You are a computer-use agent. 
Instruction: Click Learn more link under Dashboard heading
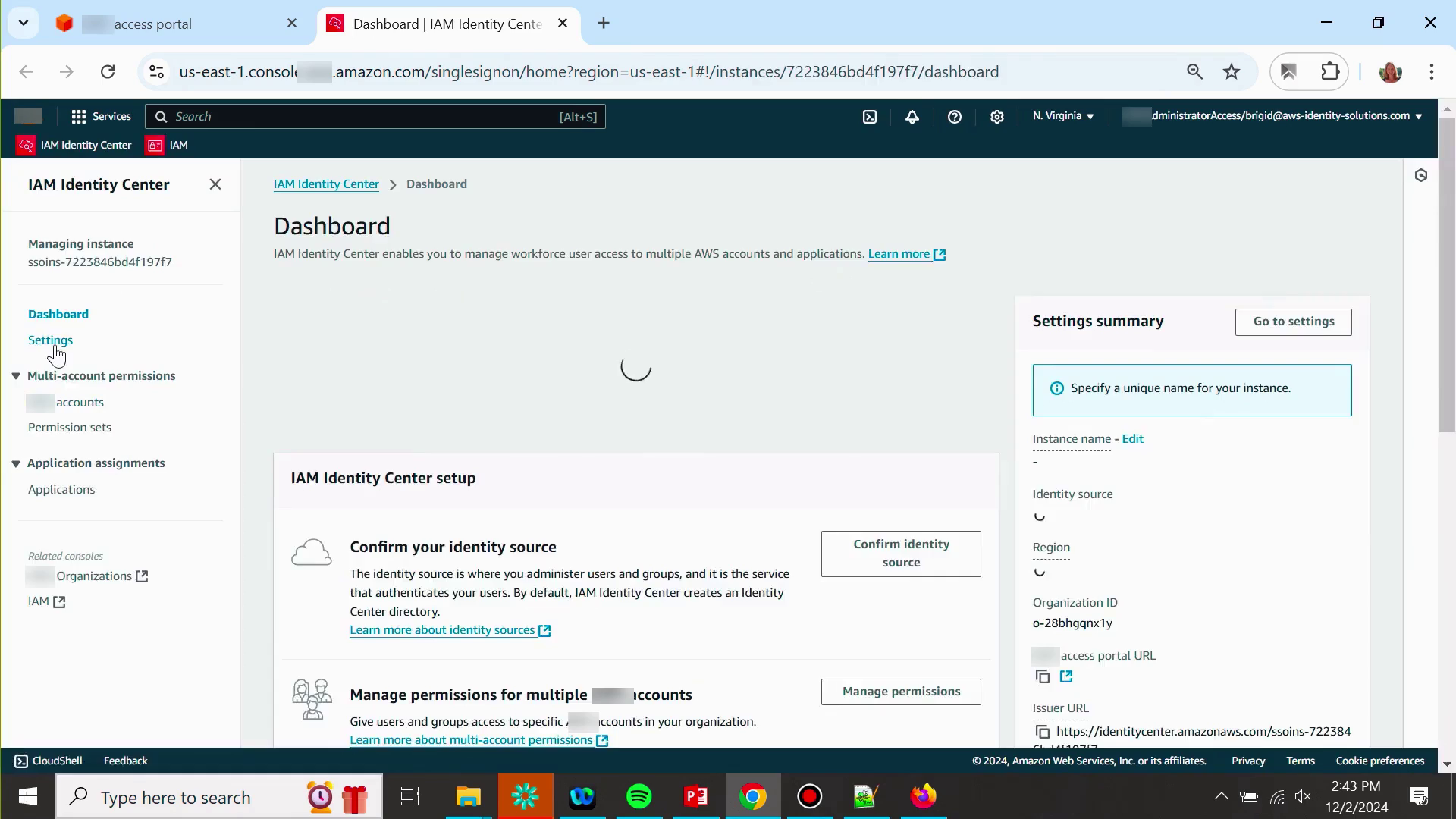click(x=907, y=254)
